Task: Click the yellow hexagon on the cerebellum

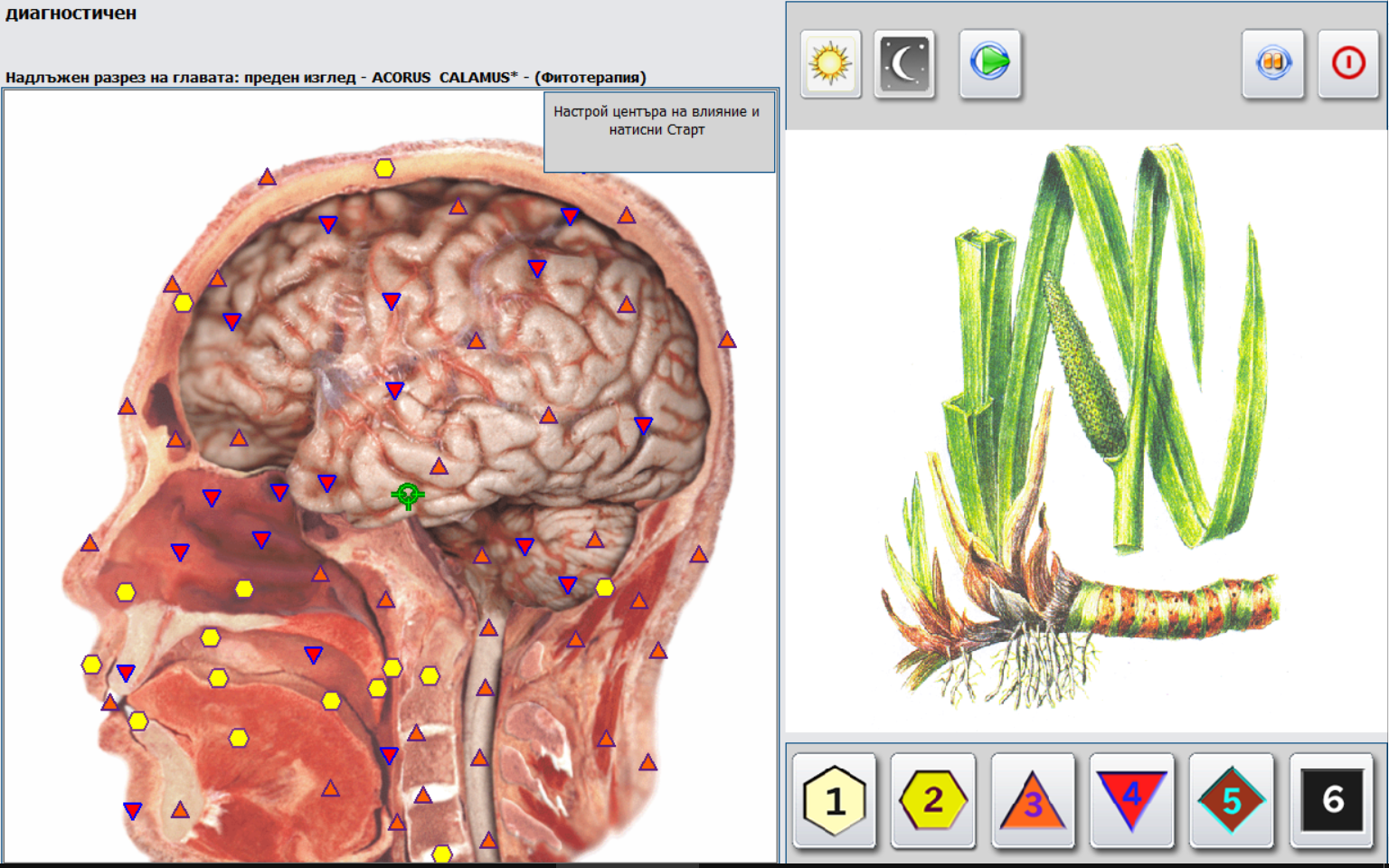Action: click(x=605, y=588)
